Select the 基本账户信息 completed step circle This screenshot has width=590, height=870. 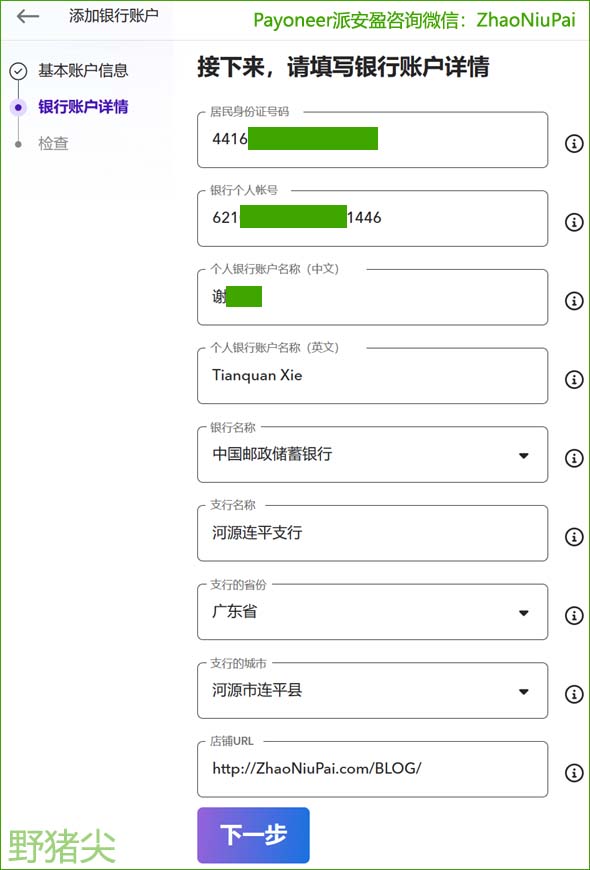[18, 71]
